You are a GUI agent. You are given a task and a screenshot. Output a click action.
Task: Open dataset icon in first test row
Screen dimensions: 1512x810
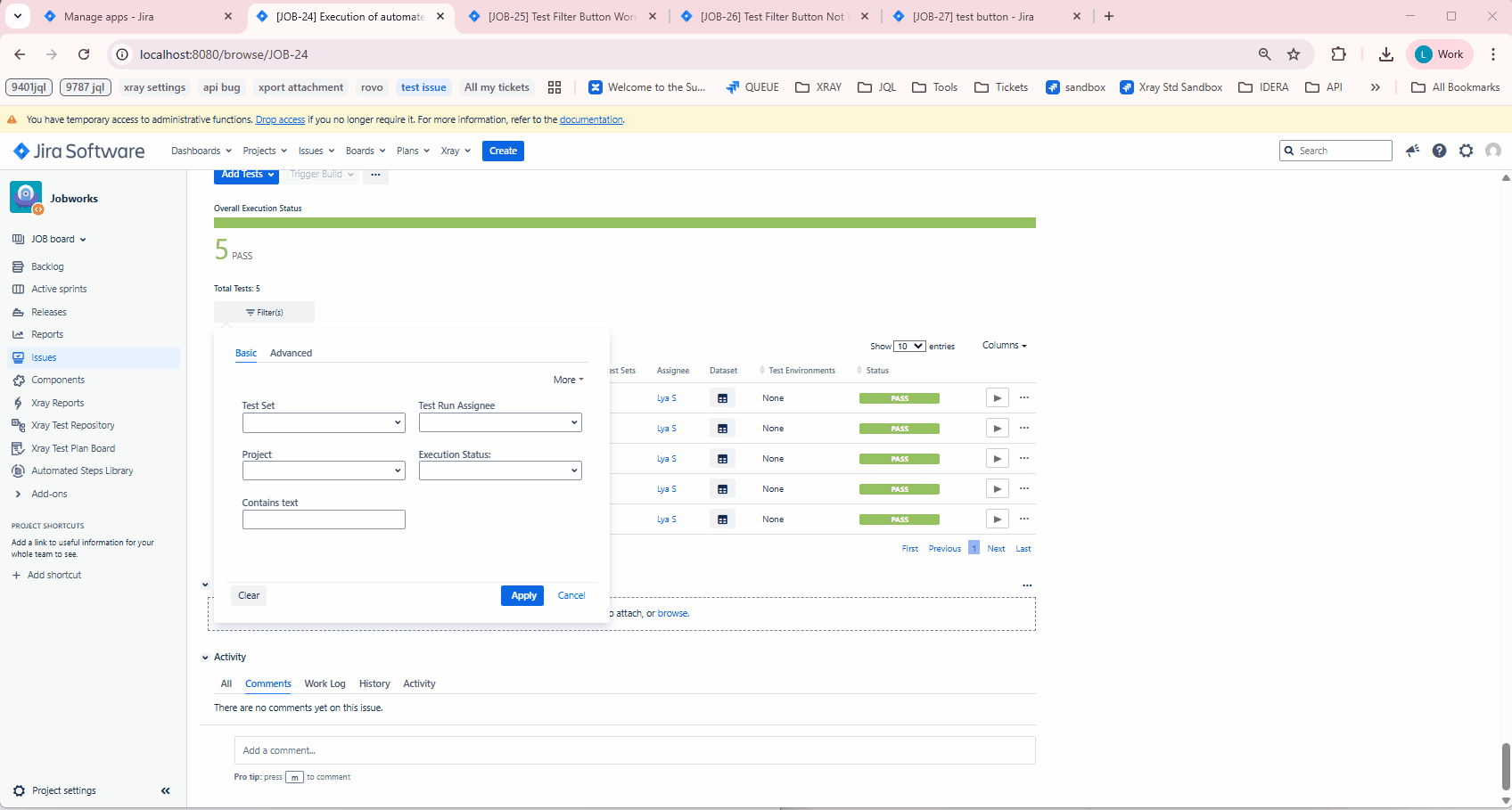722,398
